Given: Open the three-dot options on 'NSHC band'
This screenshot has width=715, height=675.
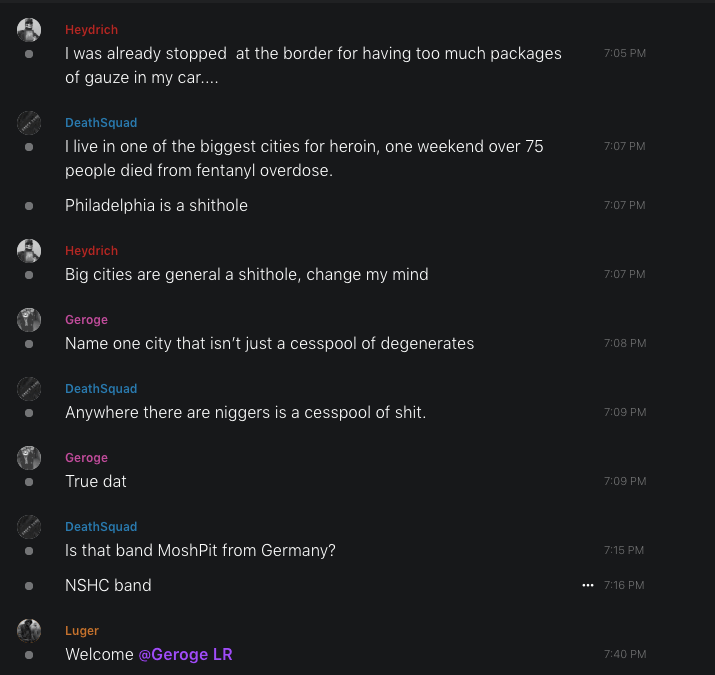Looking at the screenshot, I should (588, 585).
